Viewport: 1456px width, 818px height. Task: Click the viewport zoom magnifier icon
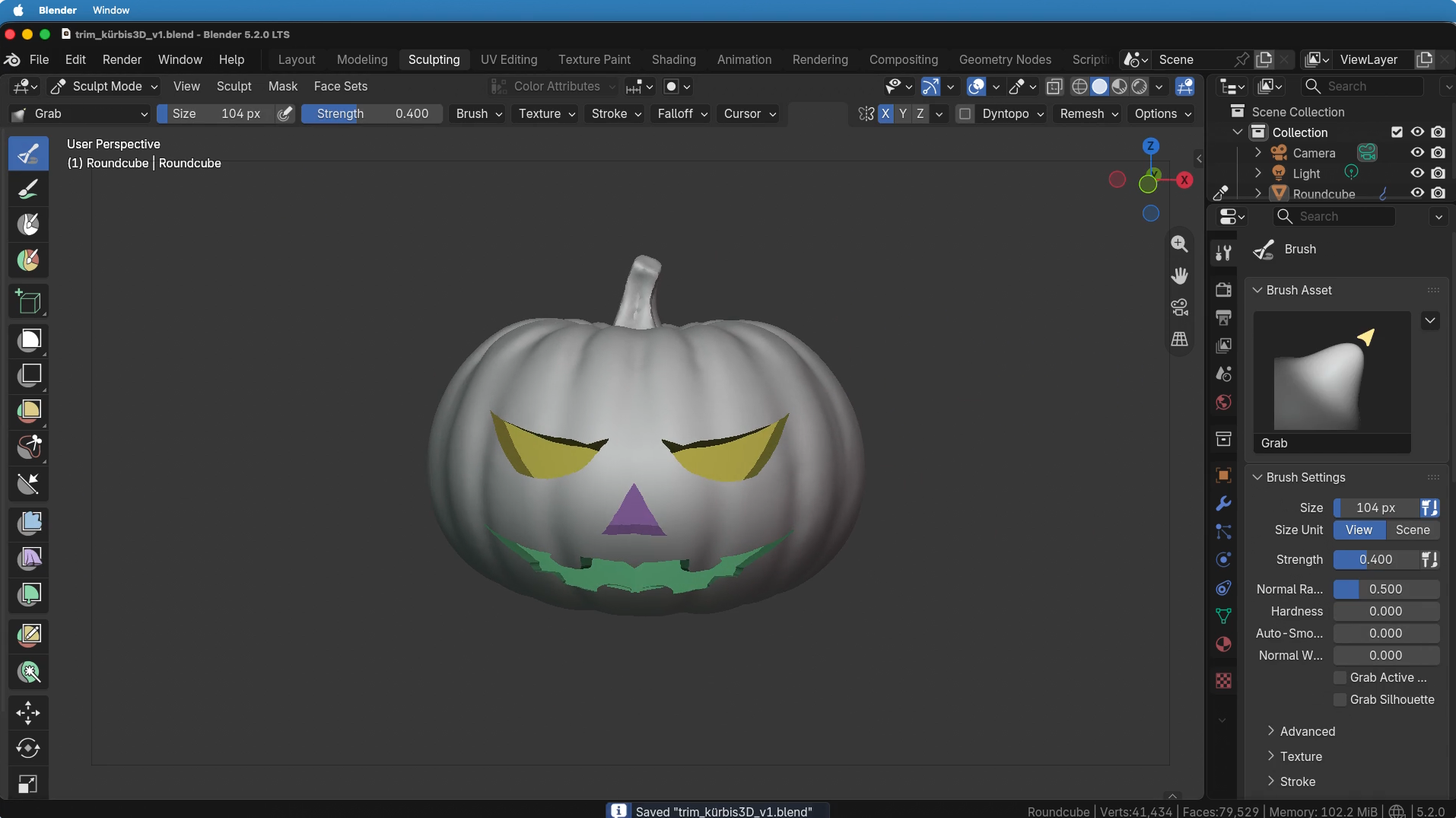click(x=1179, y=244)
